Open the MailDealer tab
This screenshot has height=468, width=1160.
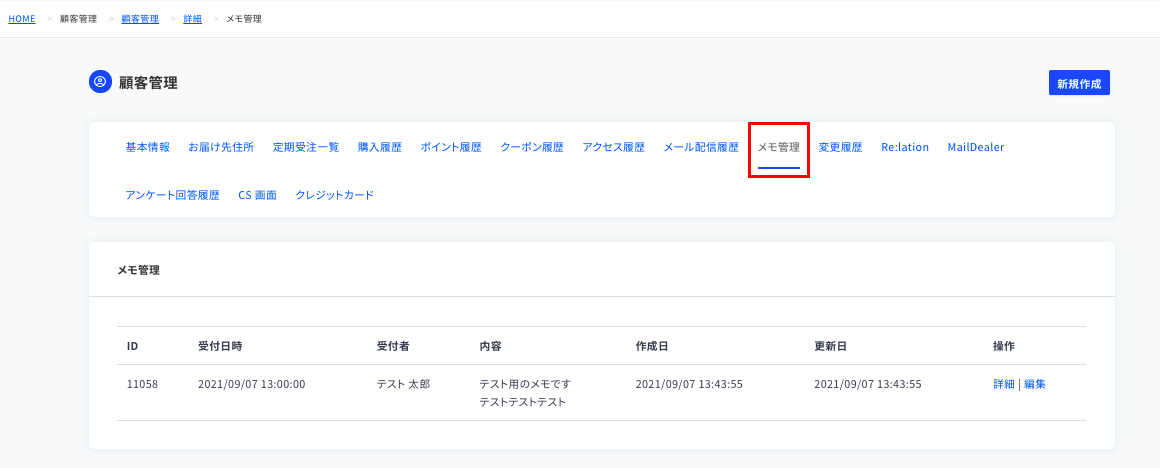[976, 147]
